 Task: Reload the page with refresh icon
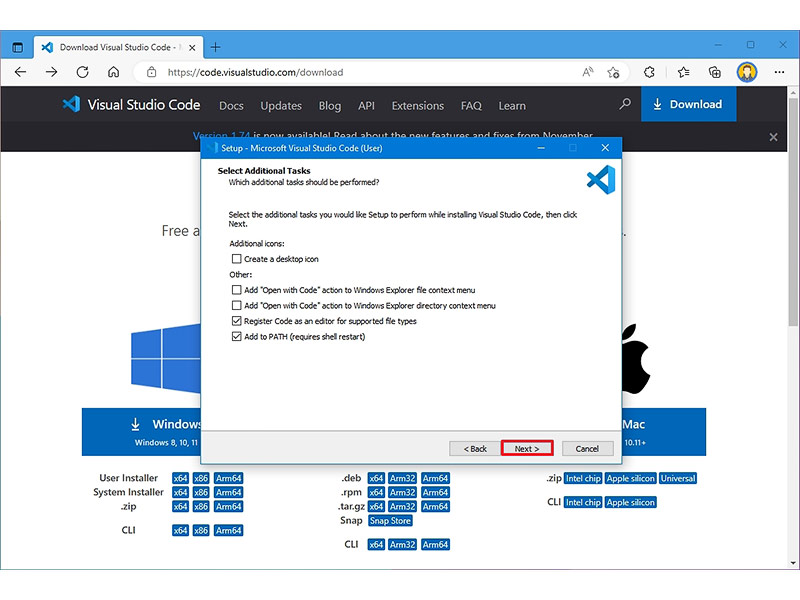tap(83, 72)
